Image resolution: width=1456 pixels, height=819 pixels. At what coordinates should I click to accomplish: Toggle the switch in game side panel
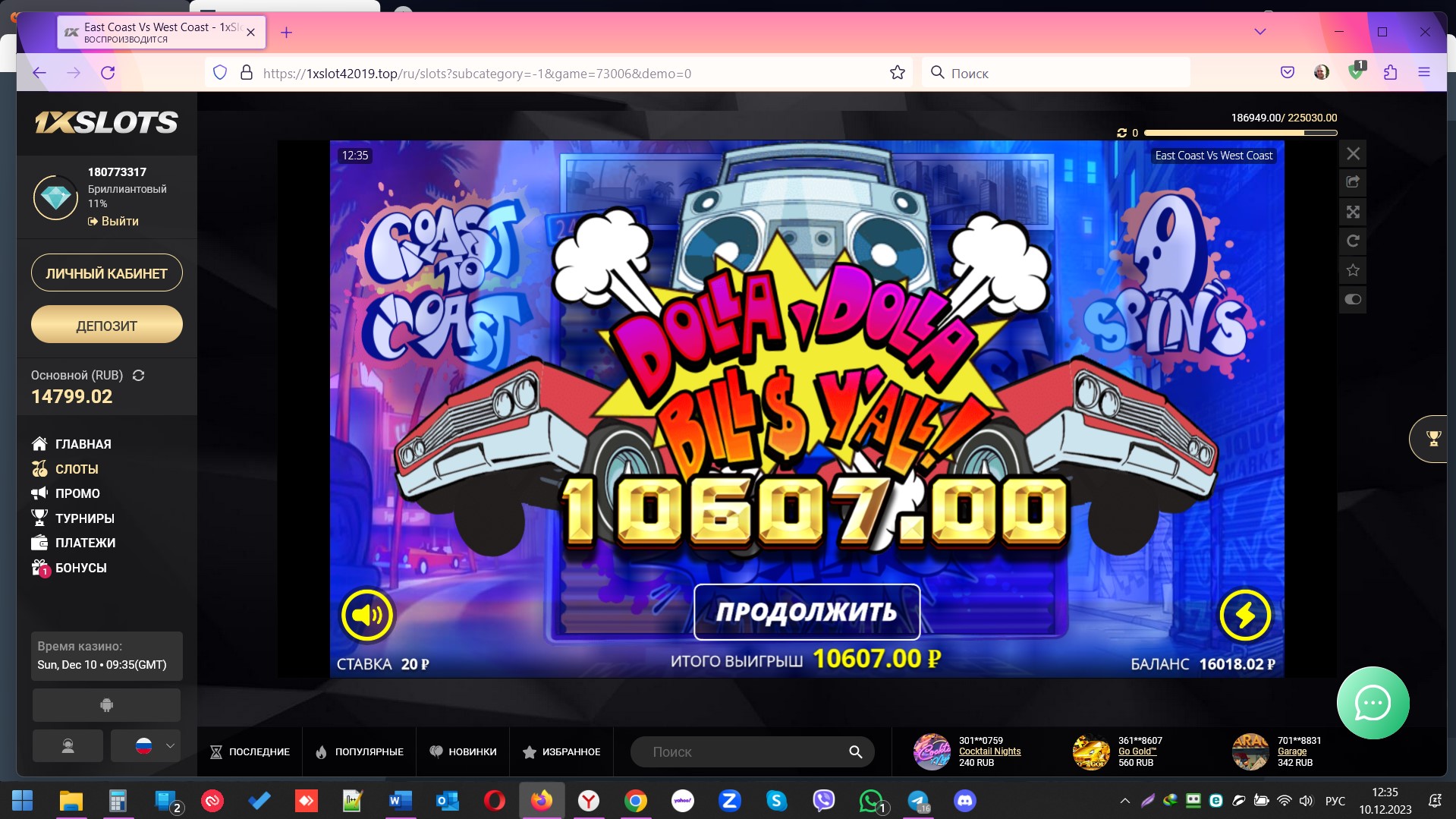coord(1353,299)
